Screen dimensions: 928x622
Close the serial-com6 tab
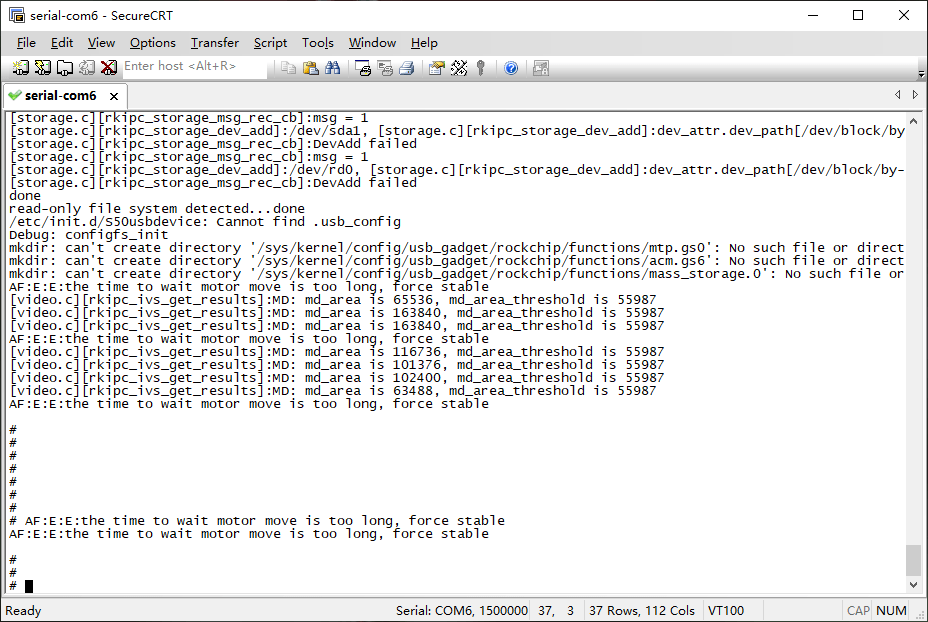coord(114,96)
